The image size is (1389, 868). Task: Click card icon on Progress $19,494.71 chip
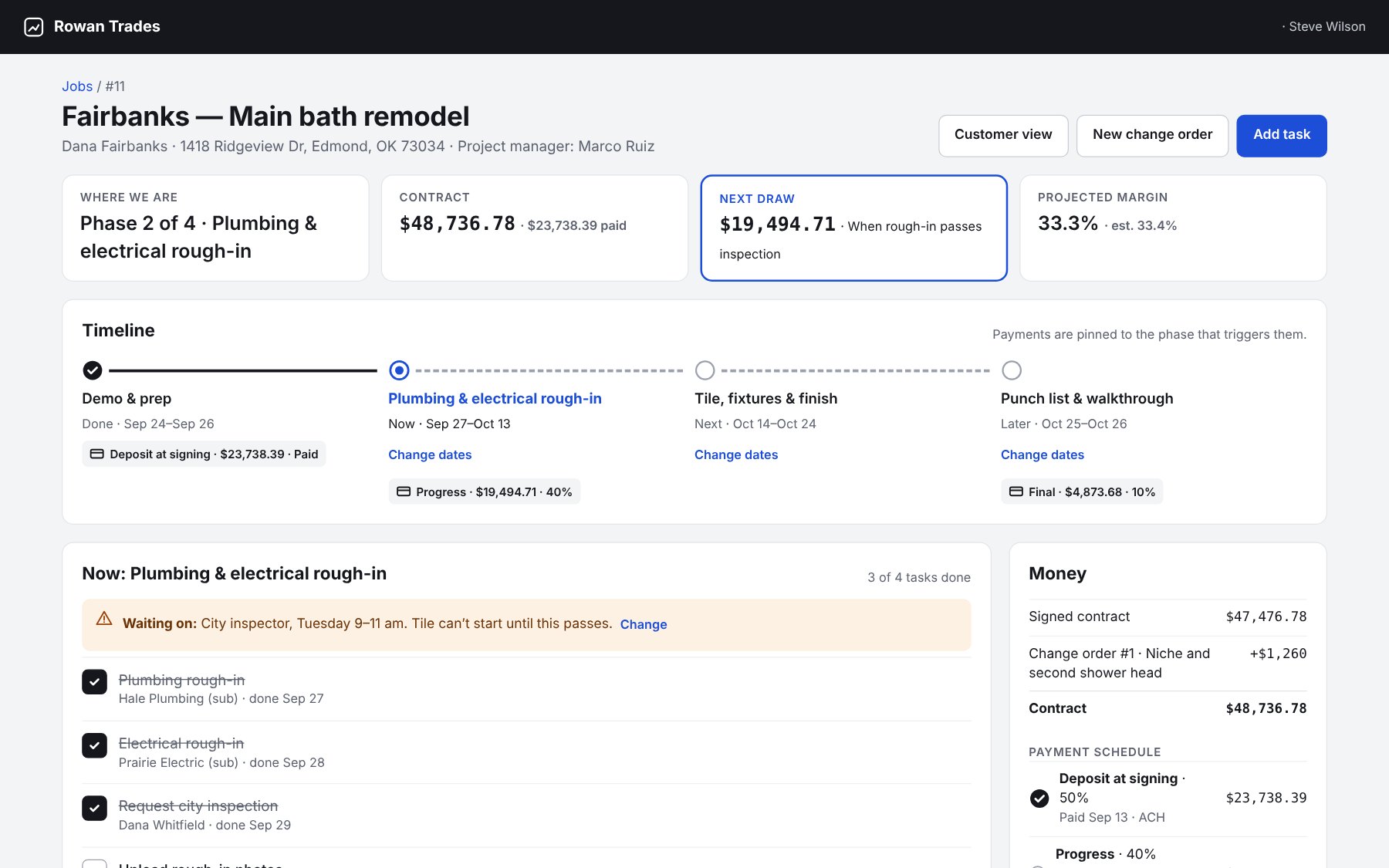pyautogui.click(x=404, y=491)
